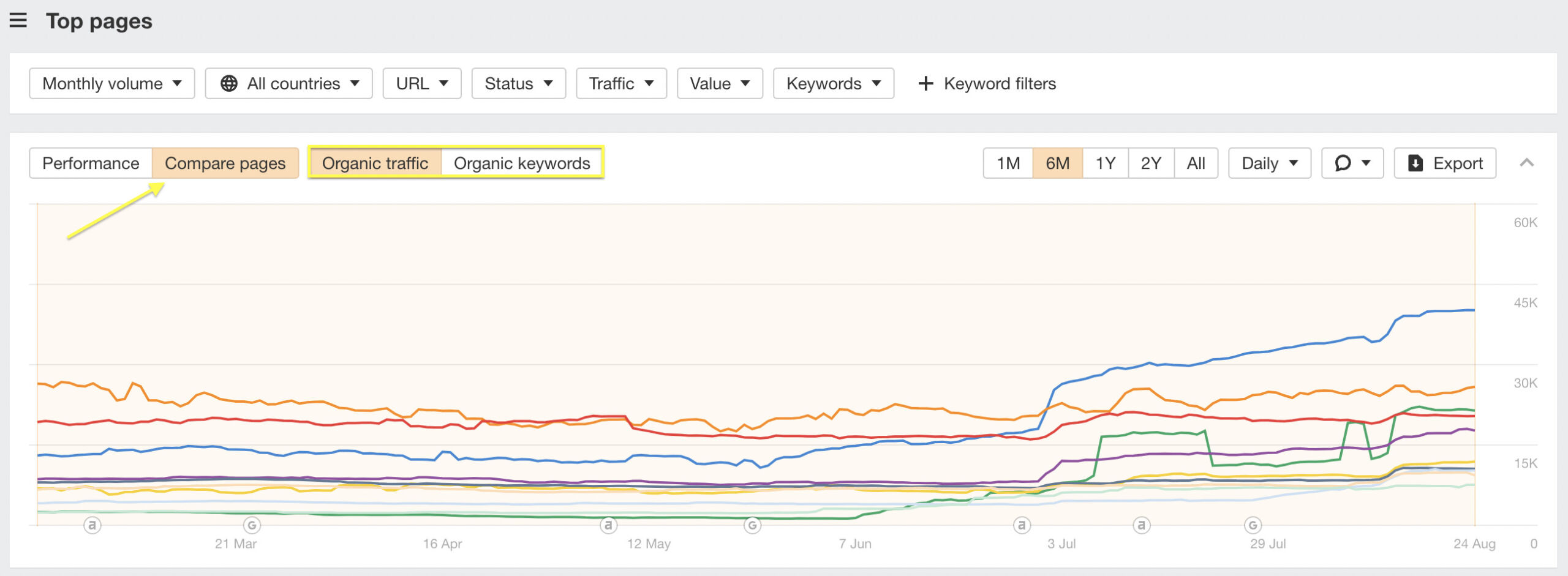The image size is (1568, 576).
Task: Click the globe icon on All countries filter
Action: tap(230, 83)
